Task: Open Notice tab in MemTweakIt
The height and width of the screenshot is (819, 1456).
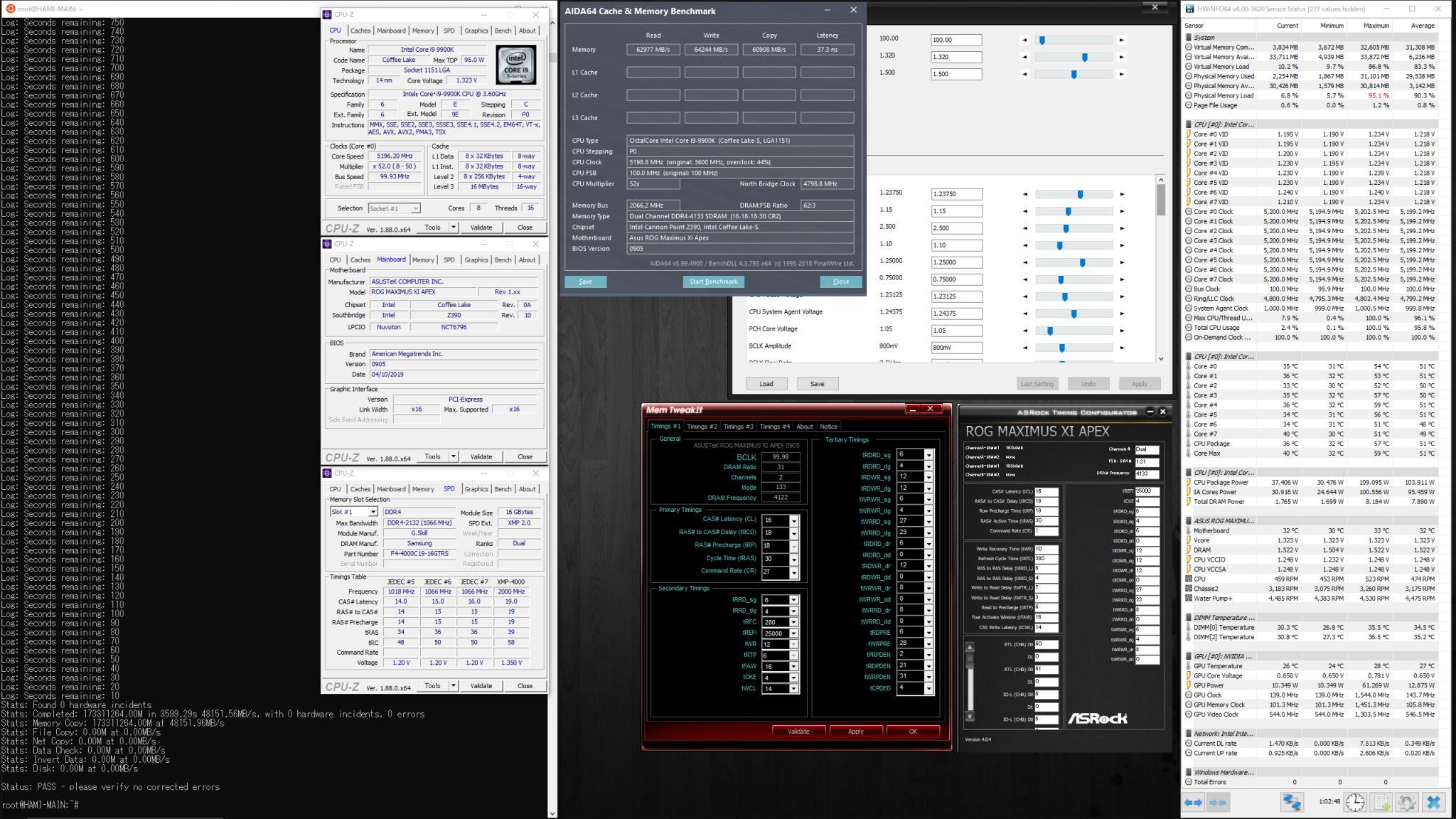Action: pyautogui.click(x=828, y=427)
